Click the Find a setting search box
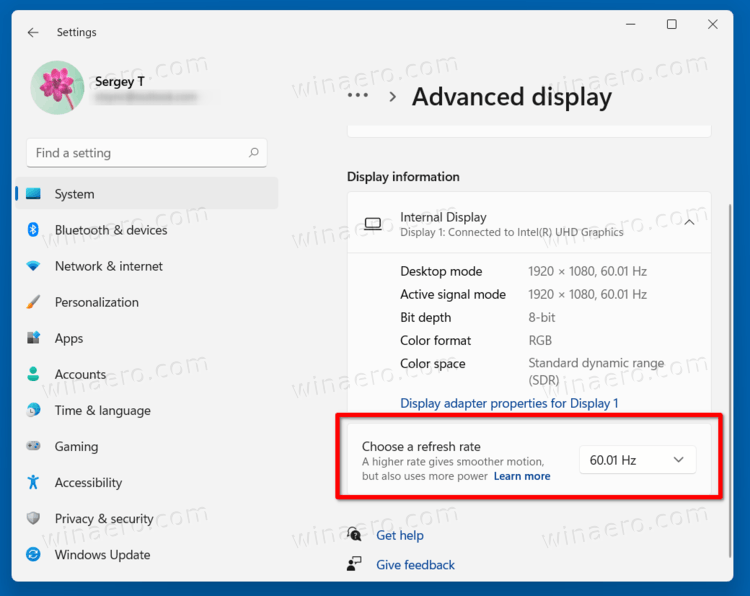This screenshot has height=596, width=750. pyautogui.click(x=146, y=153)
